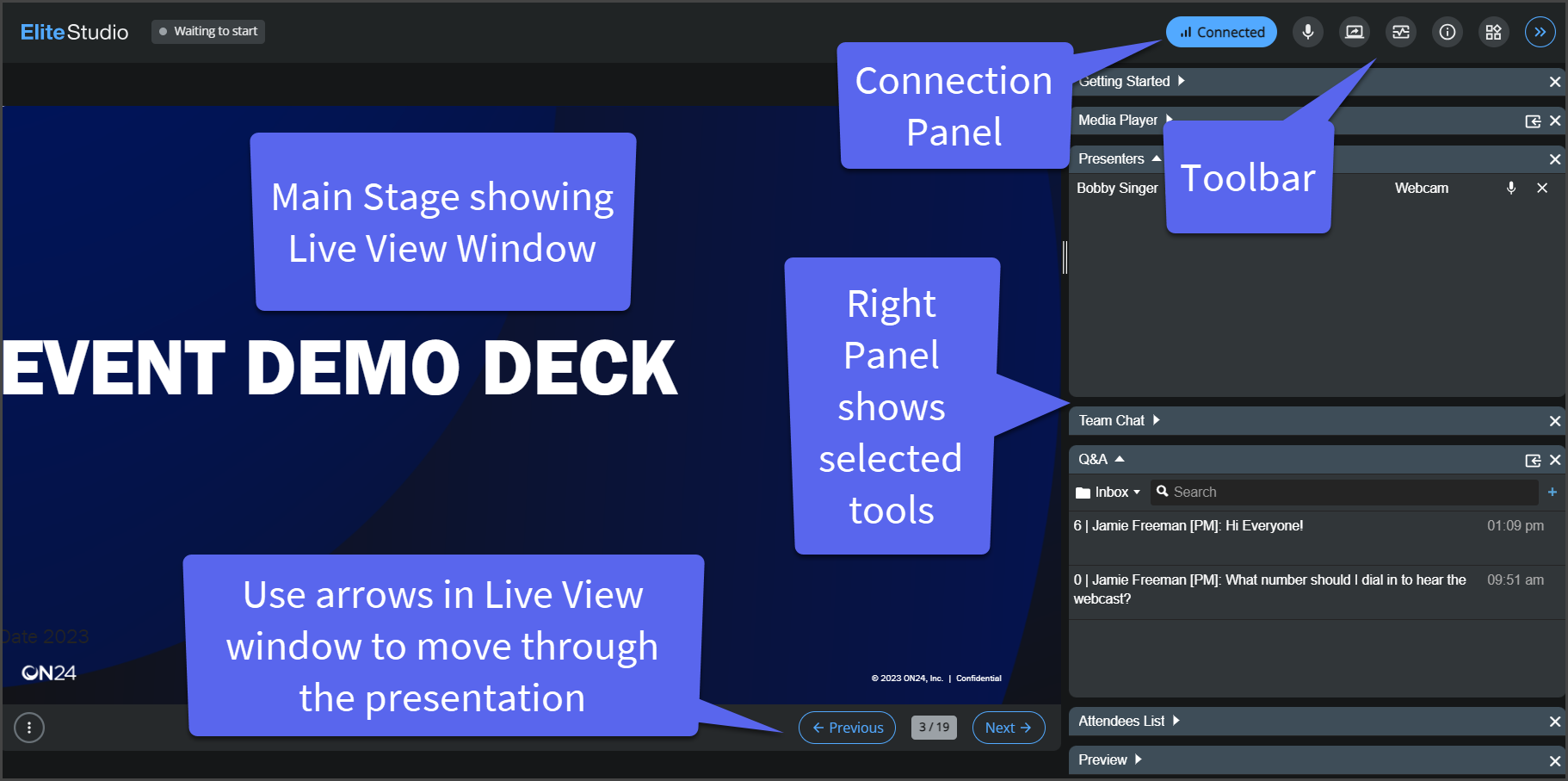
Task: Open the layout widgets picker
Action: coord(1494,32)
